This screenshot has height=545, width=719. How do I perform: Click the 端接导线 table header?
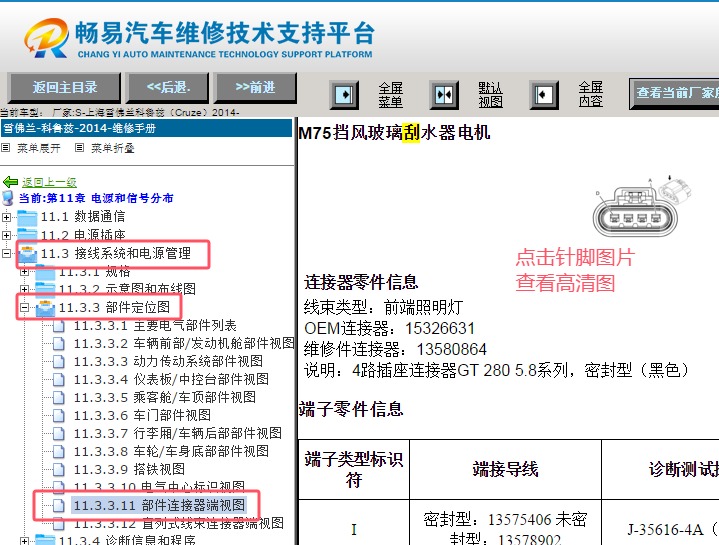point(505,469)
